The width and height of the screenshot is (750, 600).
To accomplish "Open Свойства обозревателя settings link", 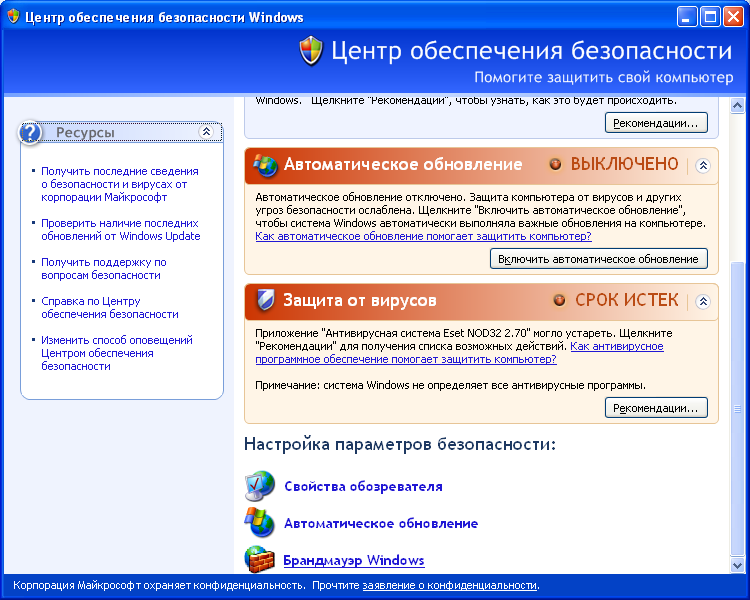I will (x=363, y=487).
